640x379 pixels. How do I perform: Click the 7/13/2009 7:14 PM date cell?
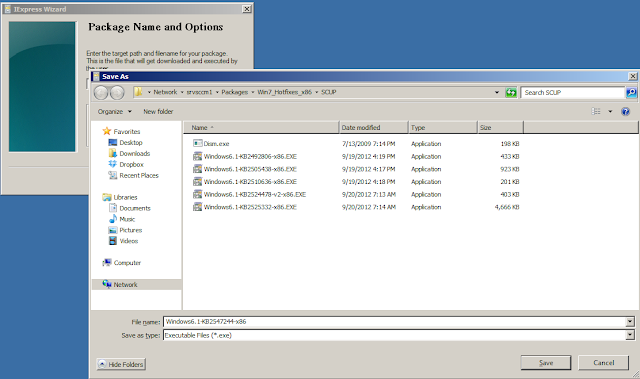(x=369, y=144)
